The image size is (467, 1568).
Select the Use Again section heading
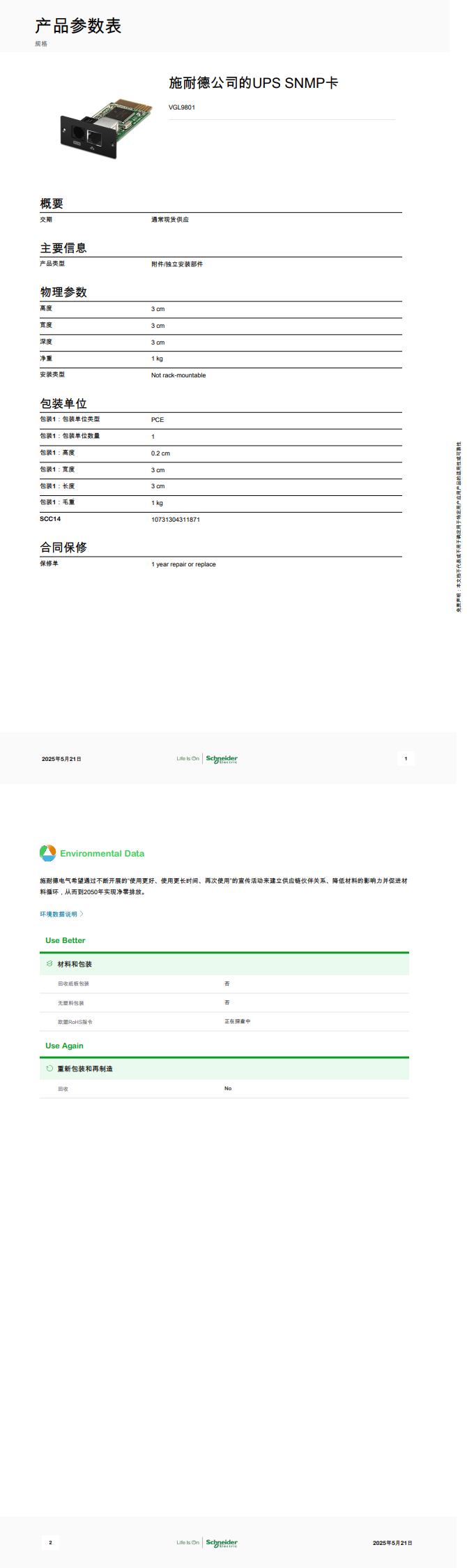click(64, 1046)
